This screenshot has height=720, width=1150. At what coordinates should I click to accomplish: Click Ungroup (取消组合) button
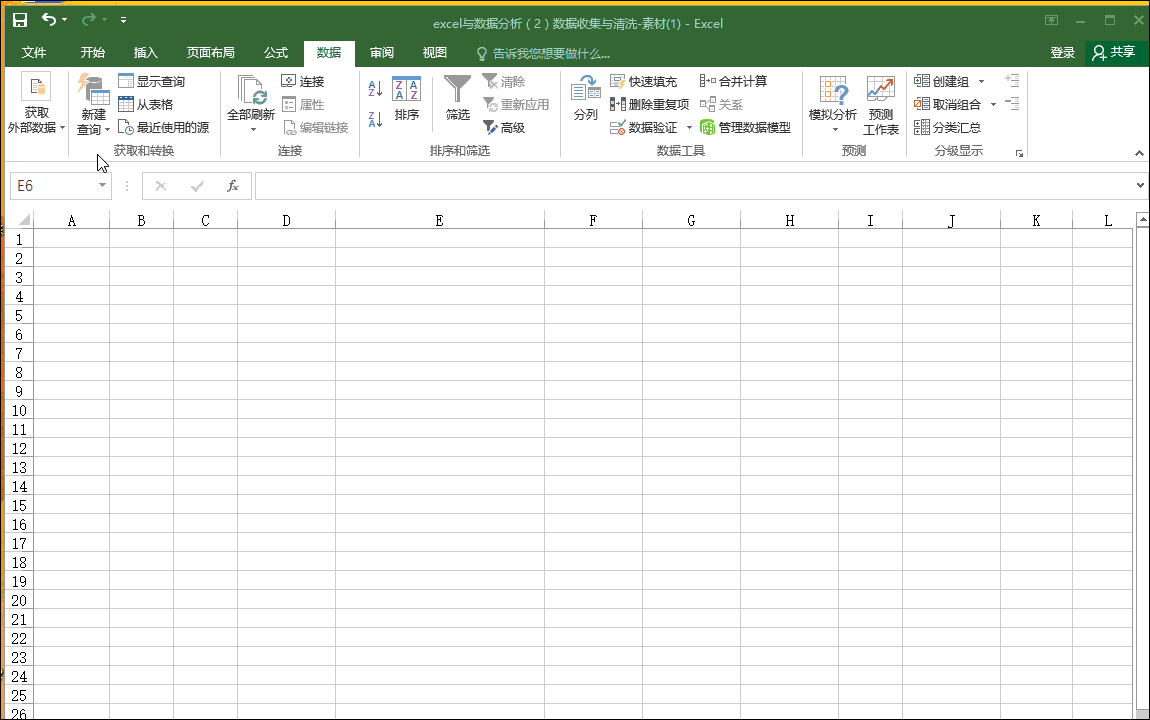(948, 104)
